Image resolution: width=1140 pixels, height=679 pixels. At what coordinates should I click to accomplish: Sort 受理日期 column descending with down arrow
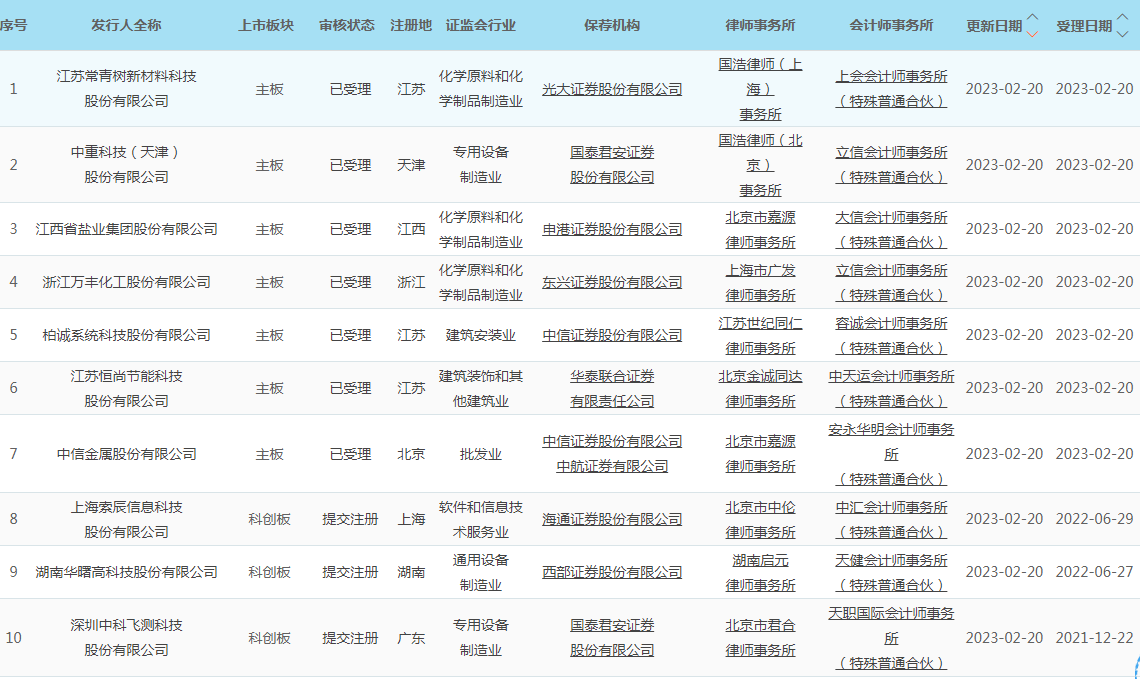point(1122,33)
